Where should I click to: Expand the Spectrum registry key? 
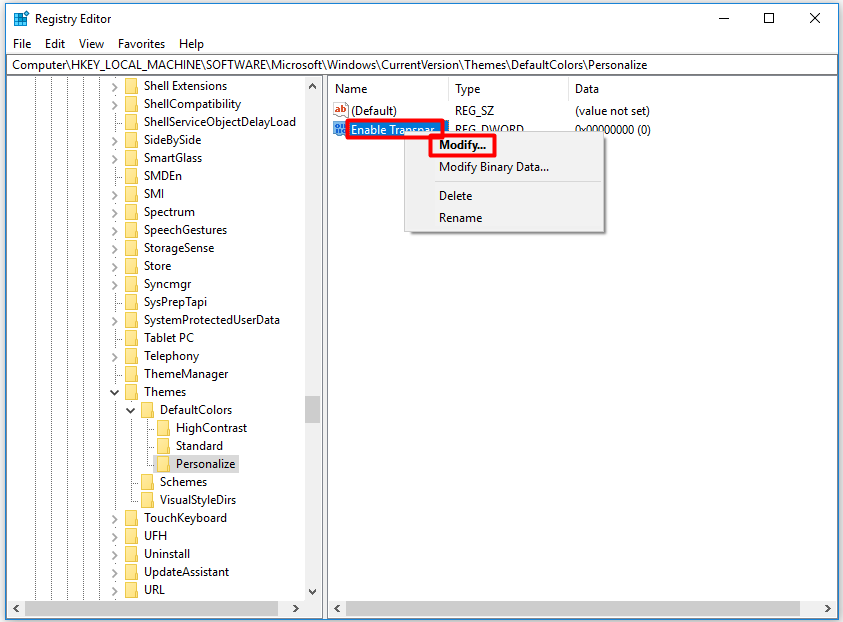tap(114, 211)
